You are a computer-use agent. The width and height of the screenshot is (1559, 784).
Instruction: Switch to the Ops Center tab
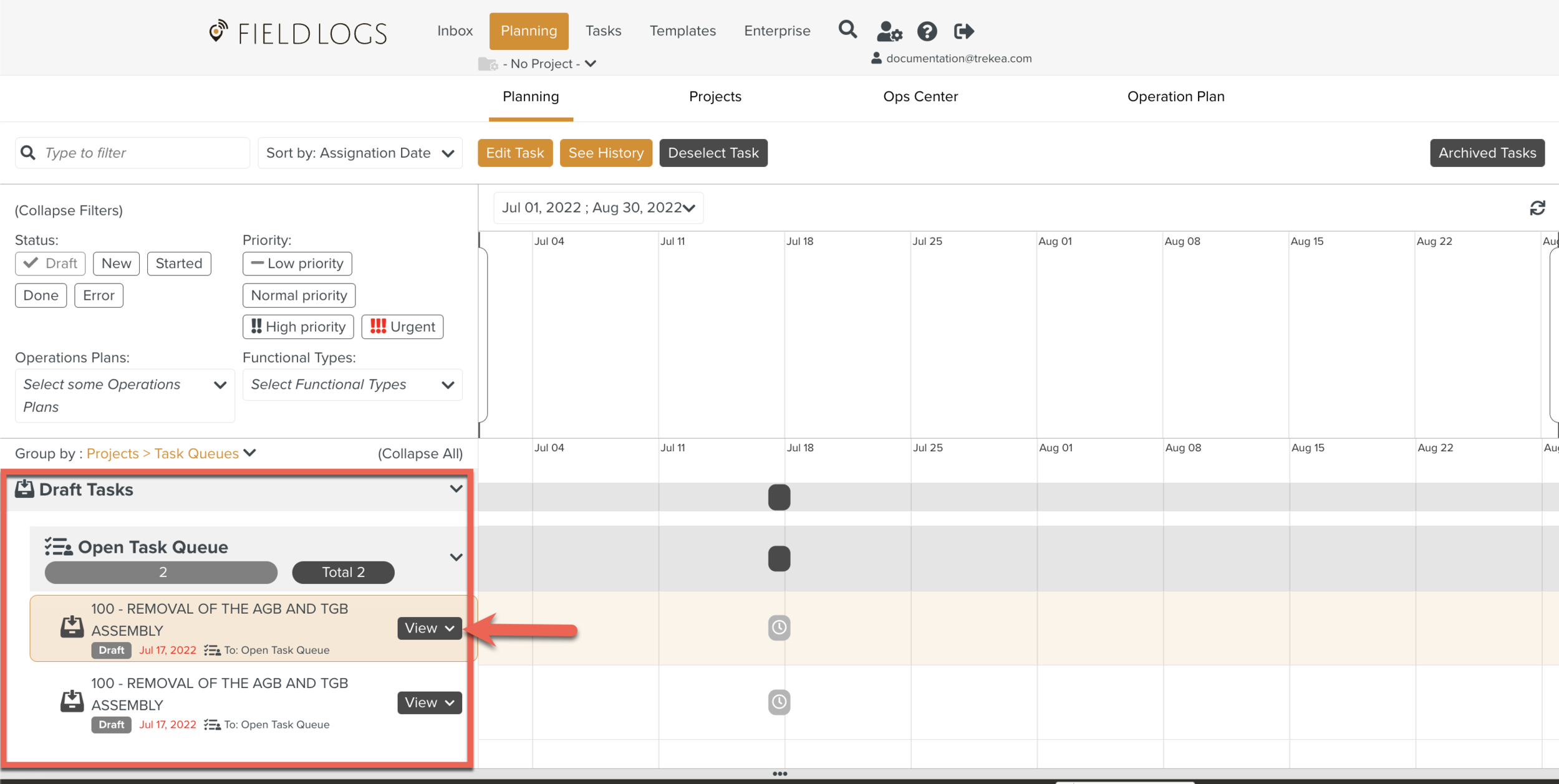click(920, 97)
